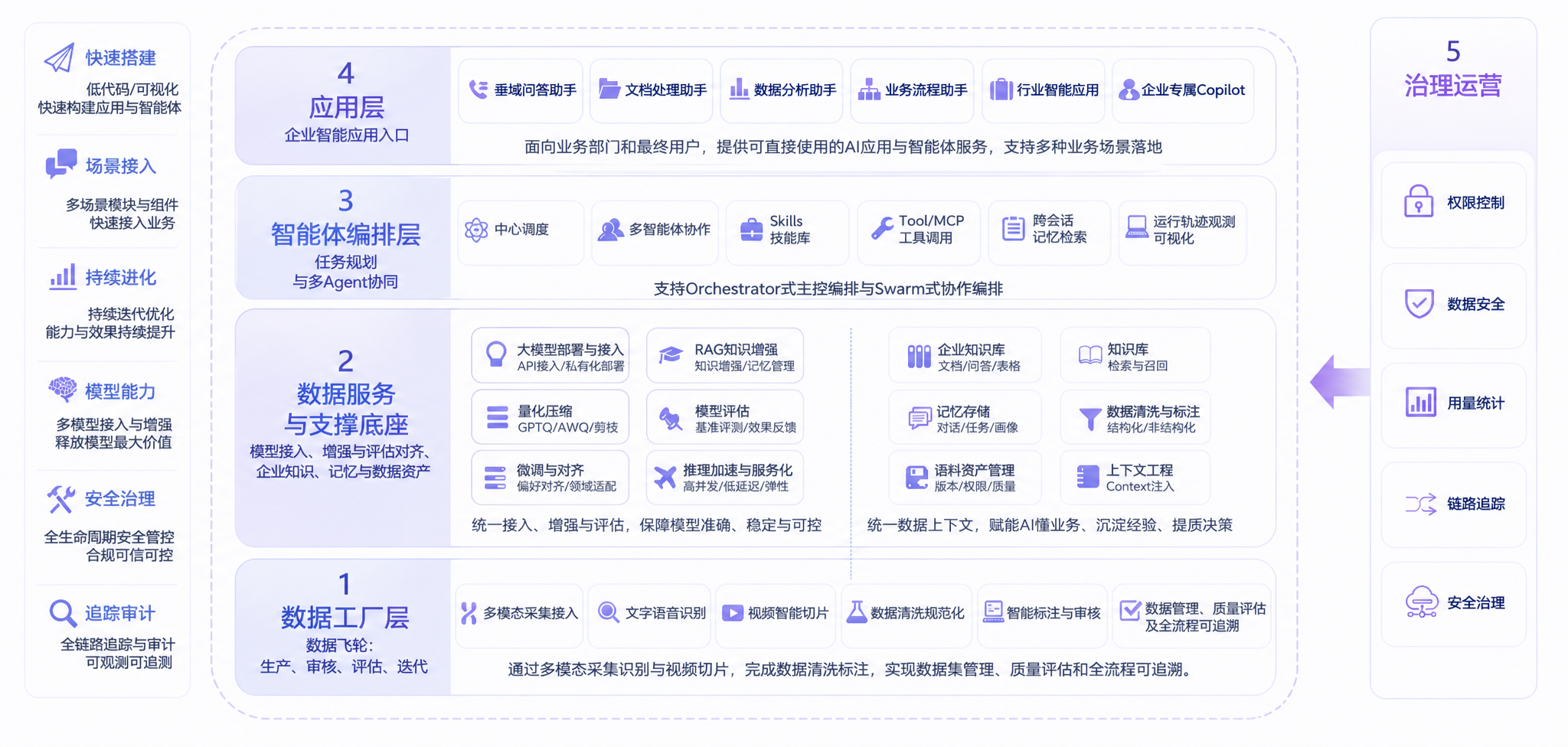Click the bar chart icon beside 持续进化

[x=63, y=276]
